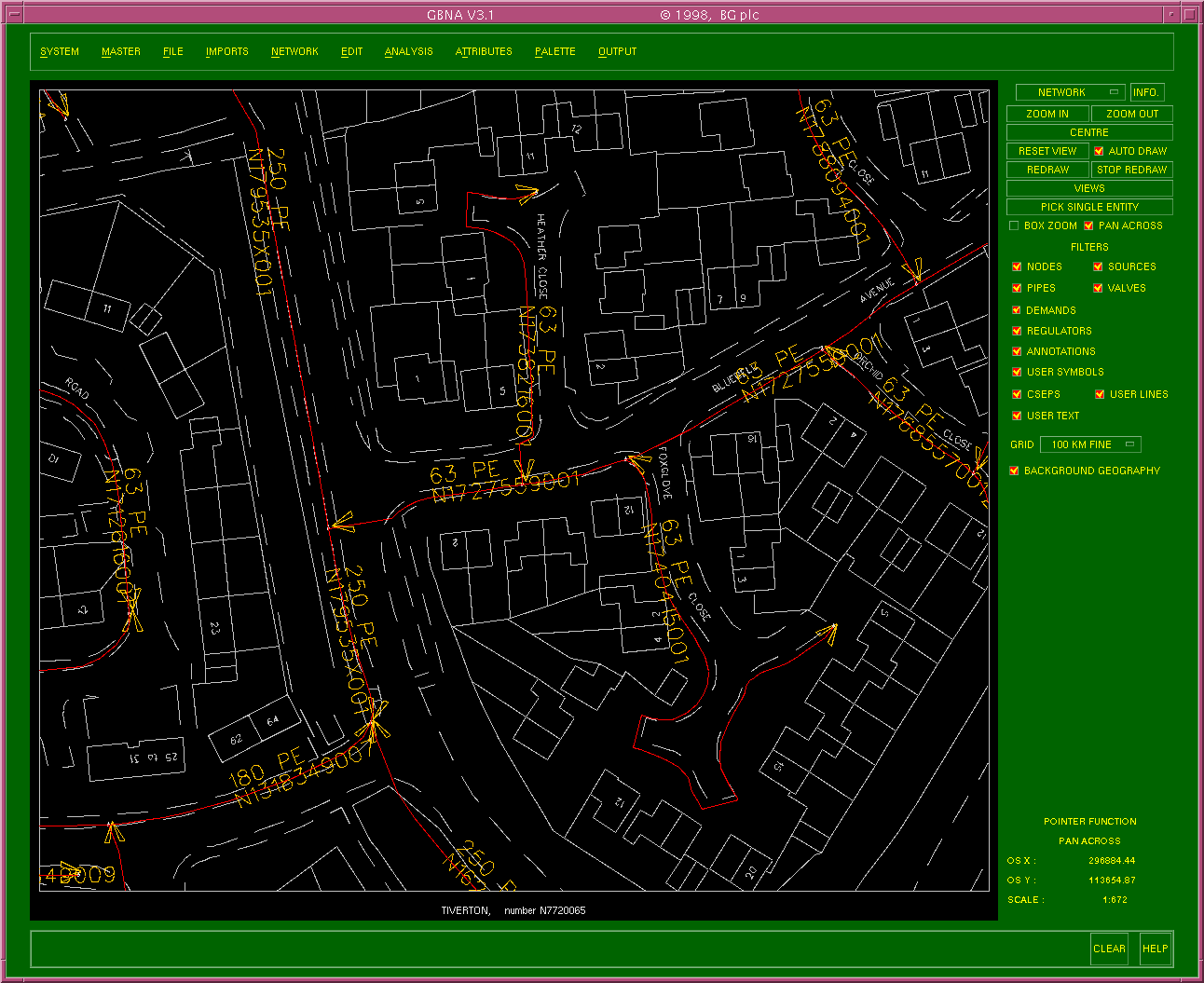Open the Network option dropdown
The image size is (1204, 983).
pos(1070,92)
